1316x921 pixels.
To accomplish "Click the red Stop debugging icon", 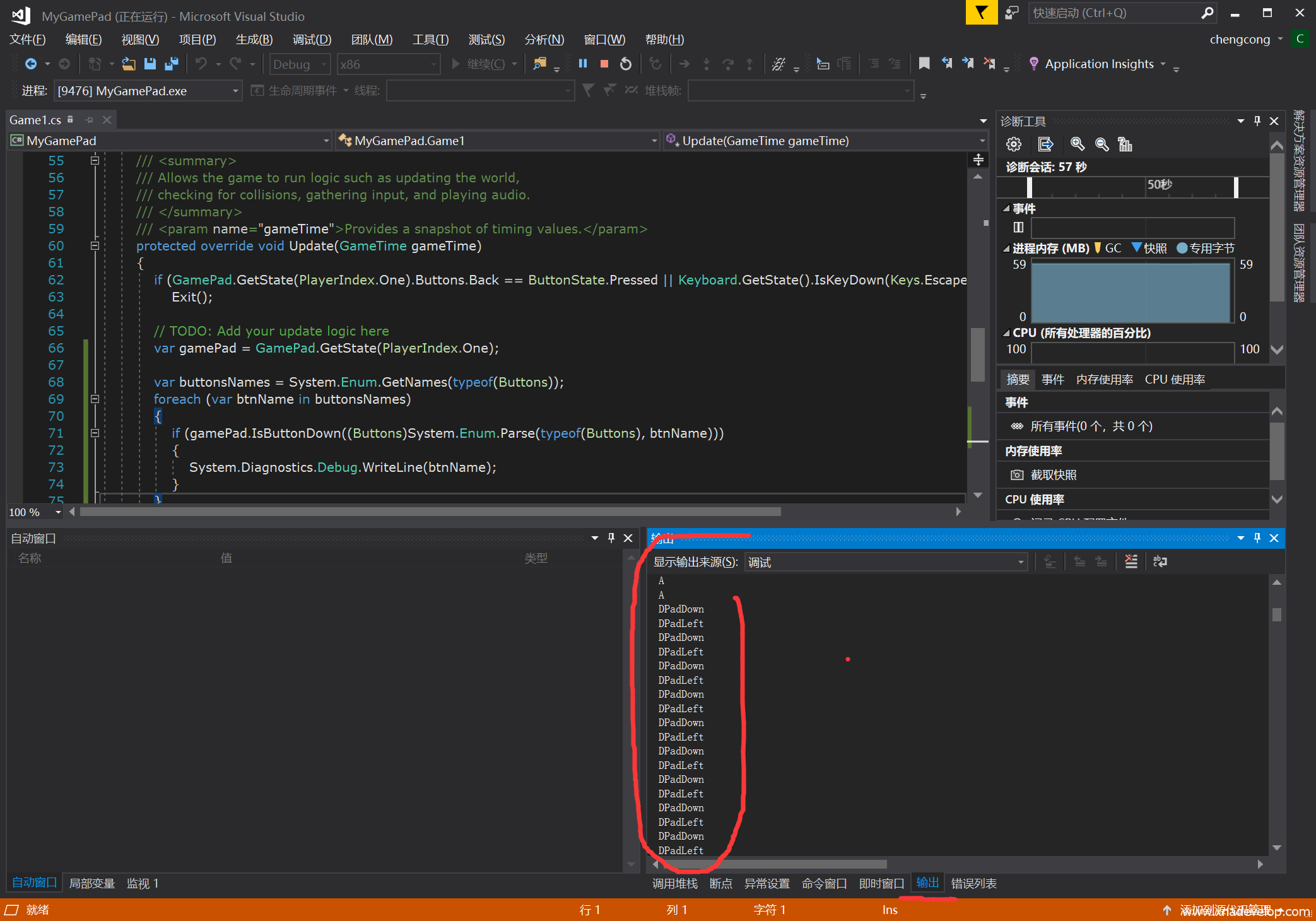I will click(x=604, y=64).
